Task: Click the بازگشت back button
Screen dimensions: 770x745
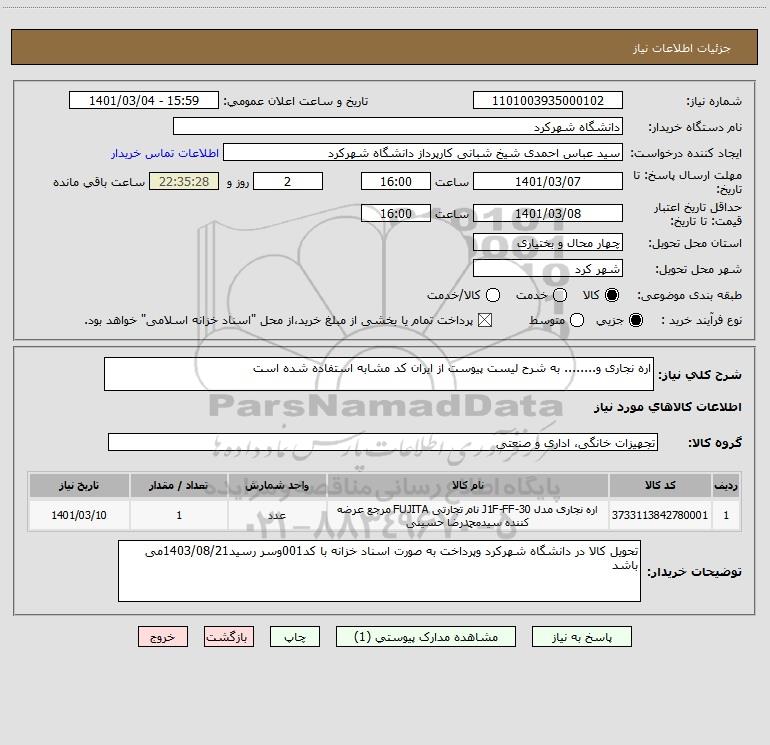Action: click(x=229, y=637)
